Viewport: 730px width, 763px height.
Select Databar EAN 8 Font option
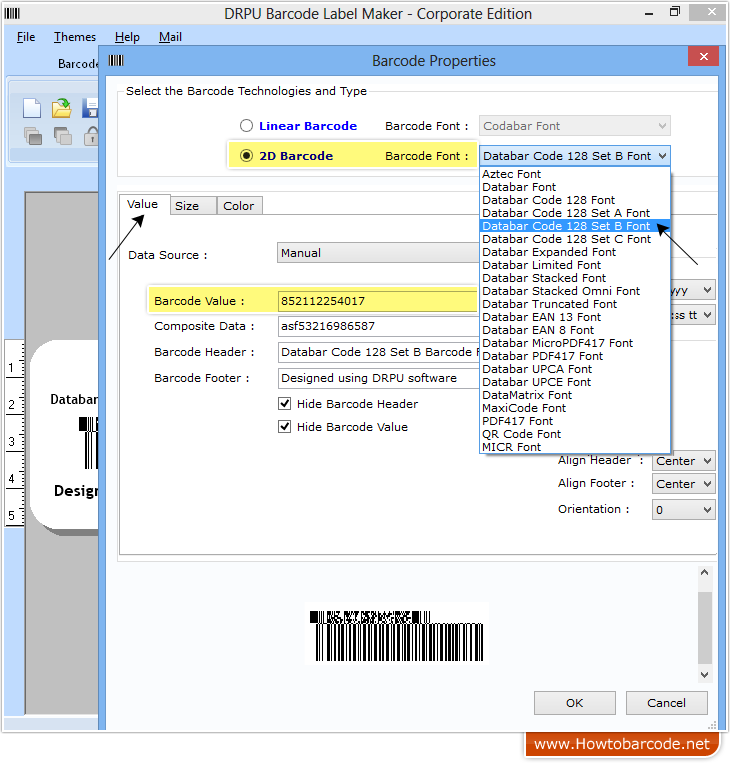574,330
